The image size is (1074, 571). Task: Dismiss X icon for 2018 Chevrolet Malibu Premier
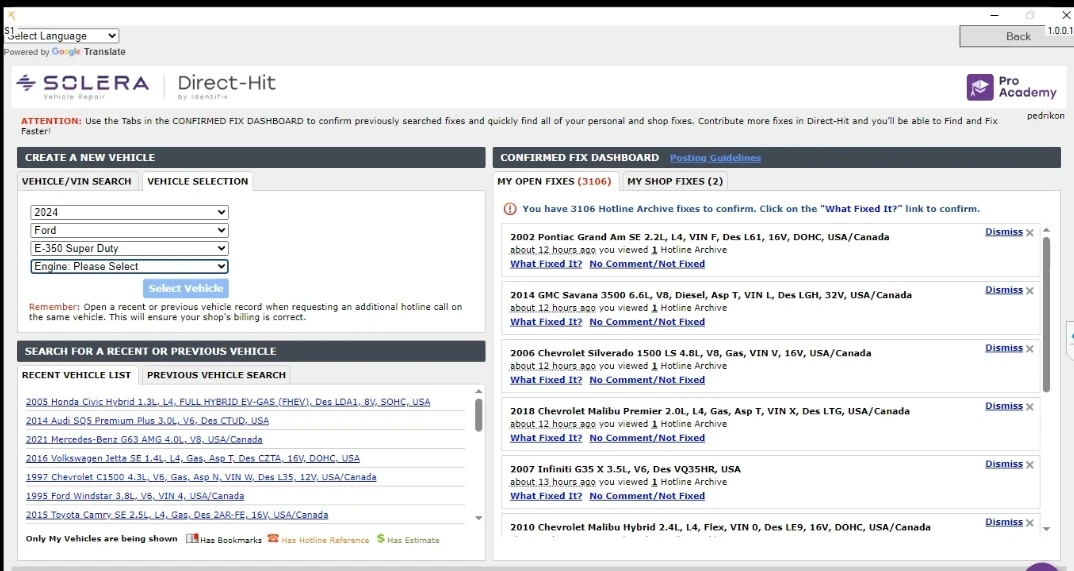click(1029, 407)
